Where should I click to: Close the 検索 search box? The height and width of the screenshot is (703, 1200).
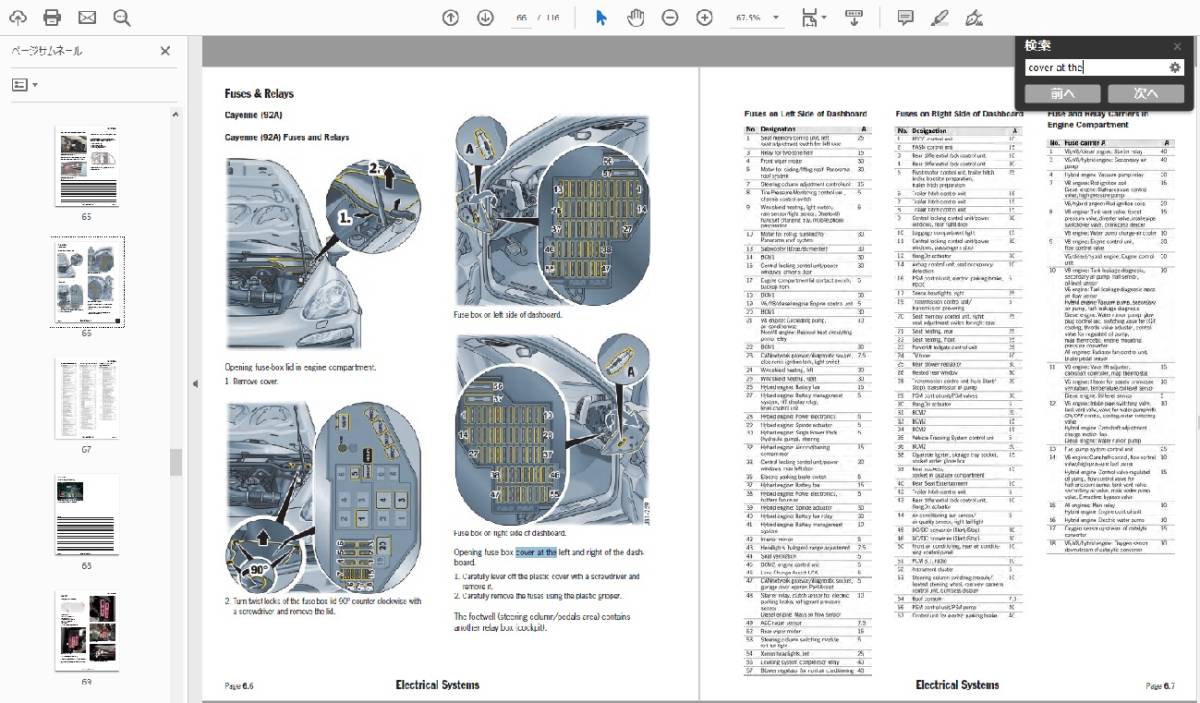pyautogui.click(x=1178, y=45)
